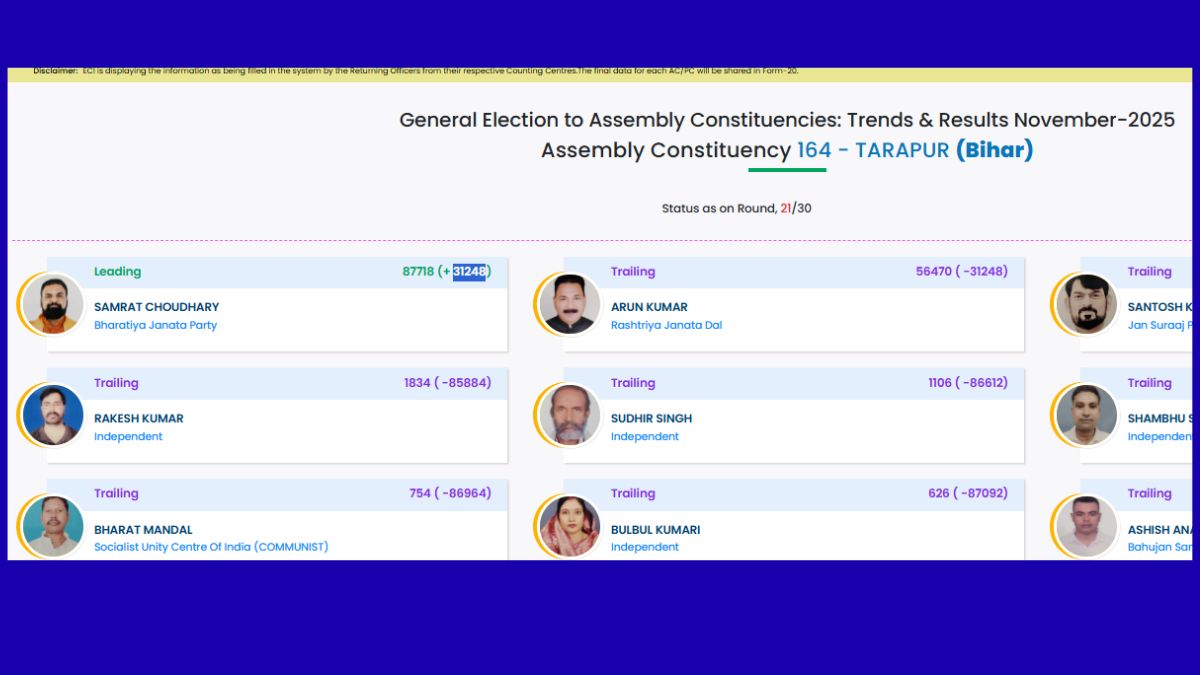1200x675 pixels.
Task: Click the ARUN KUMAR name
Action: [x=649, y=307]
